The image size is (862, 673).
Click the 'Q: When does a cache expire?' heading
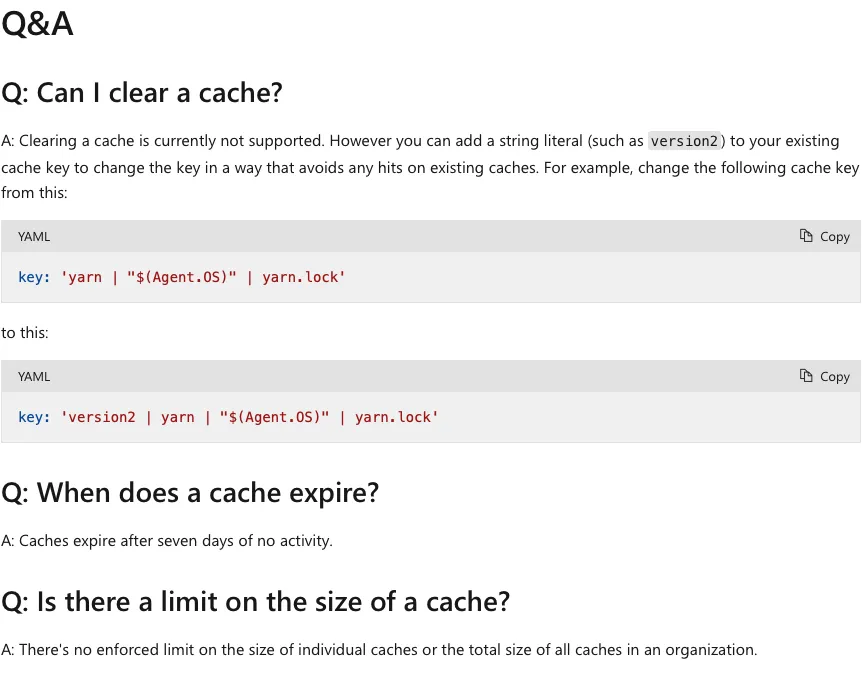click(x=190, y=493)
